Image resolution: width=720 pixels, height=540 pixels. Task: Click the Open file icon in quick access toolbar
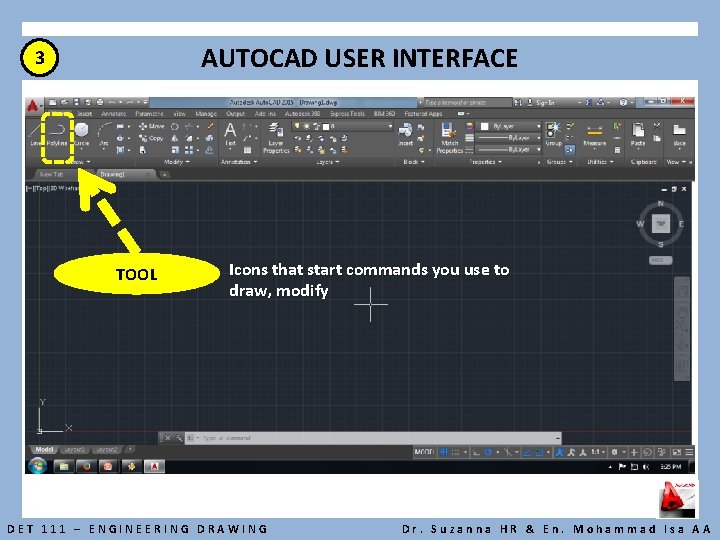(x=65, y=102)
